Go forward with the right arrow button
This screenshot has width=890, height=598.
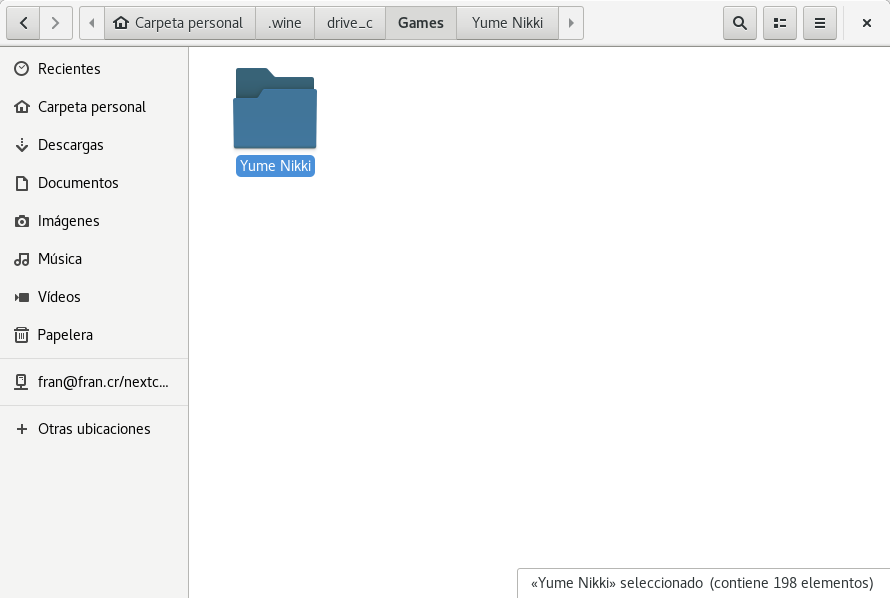(x=56, y=23)
